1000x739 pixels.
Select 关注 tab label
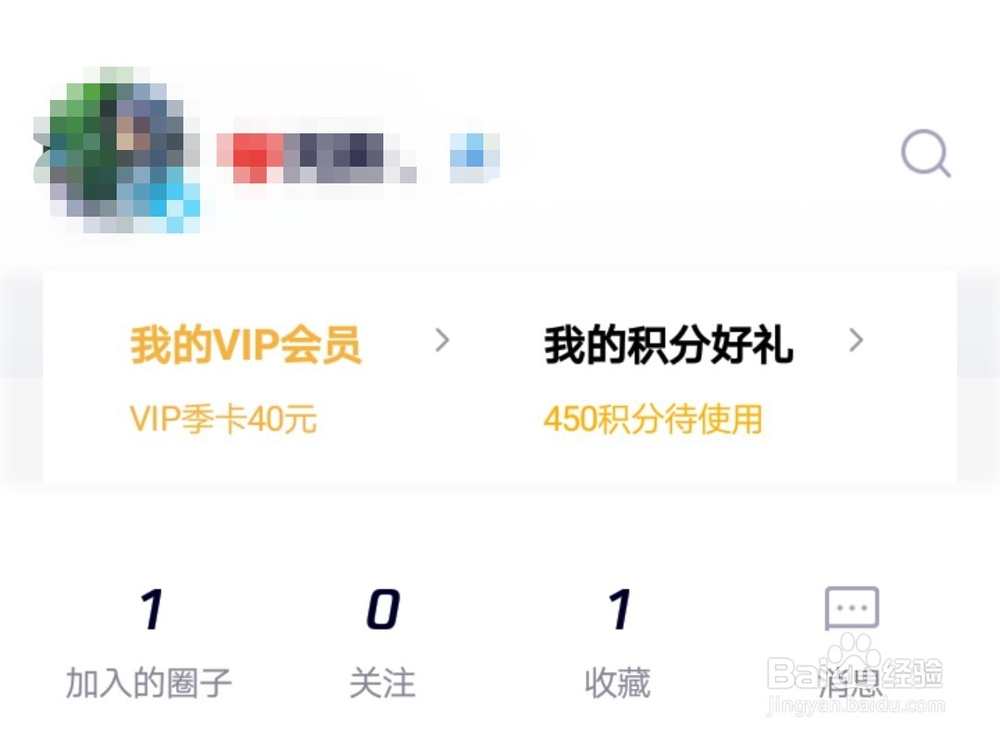coord(383,683)
